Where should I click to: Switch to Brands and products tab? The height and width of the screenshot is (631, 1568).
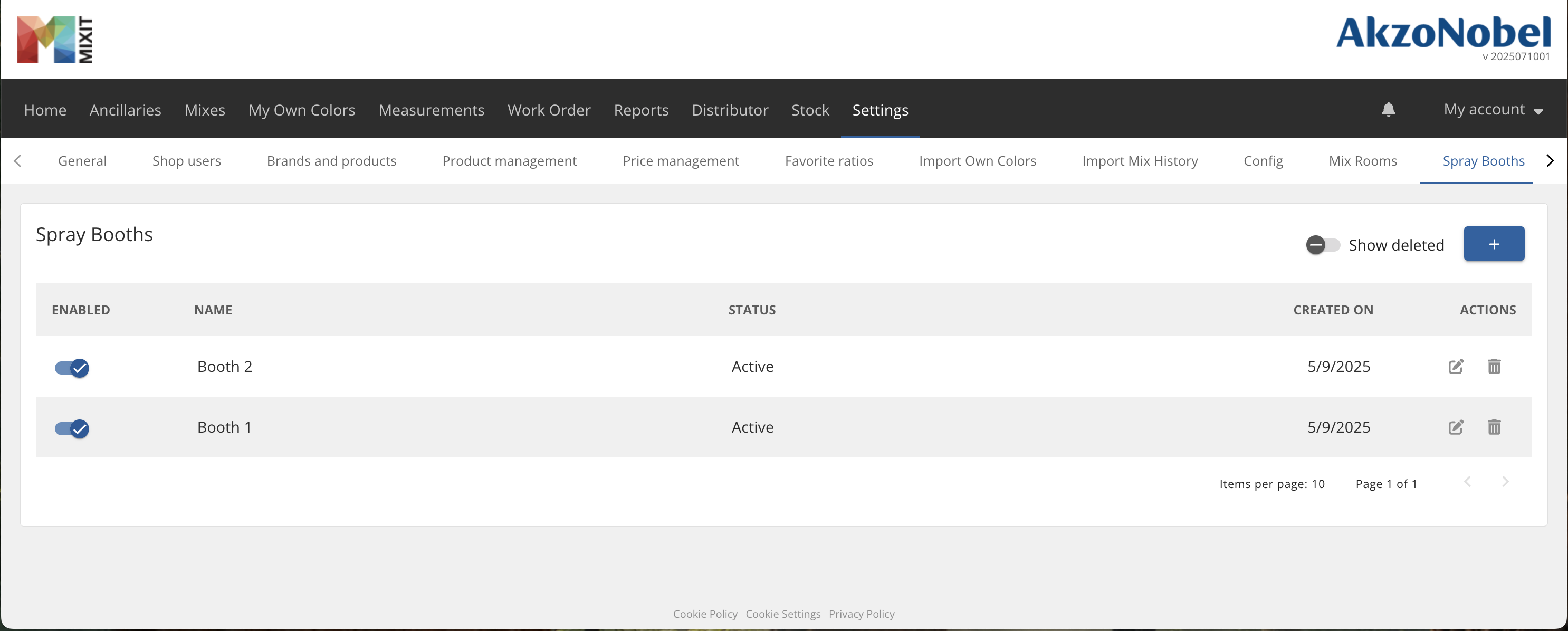(x=331, y=160)
